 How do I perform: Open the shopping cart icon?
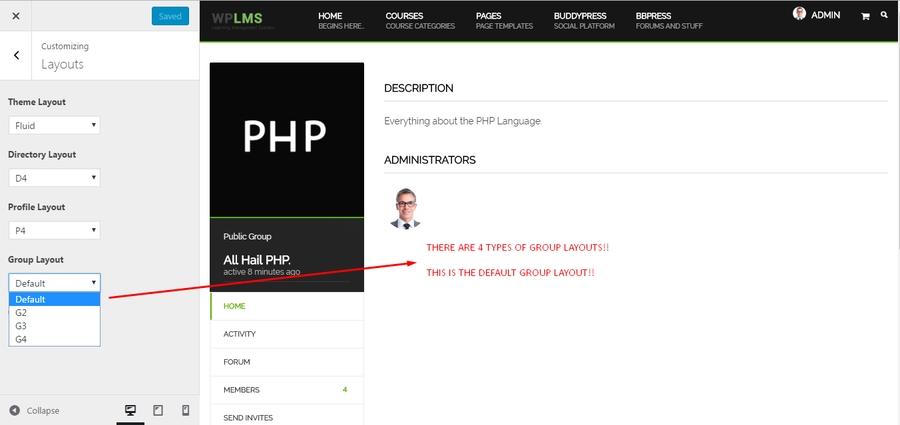(x=865, y=17)
